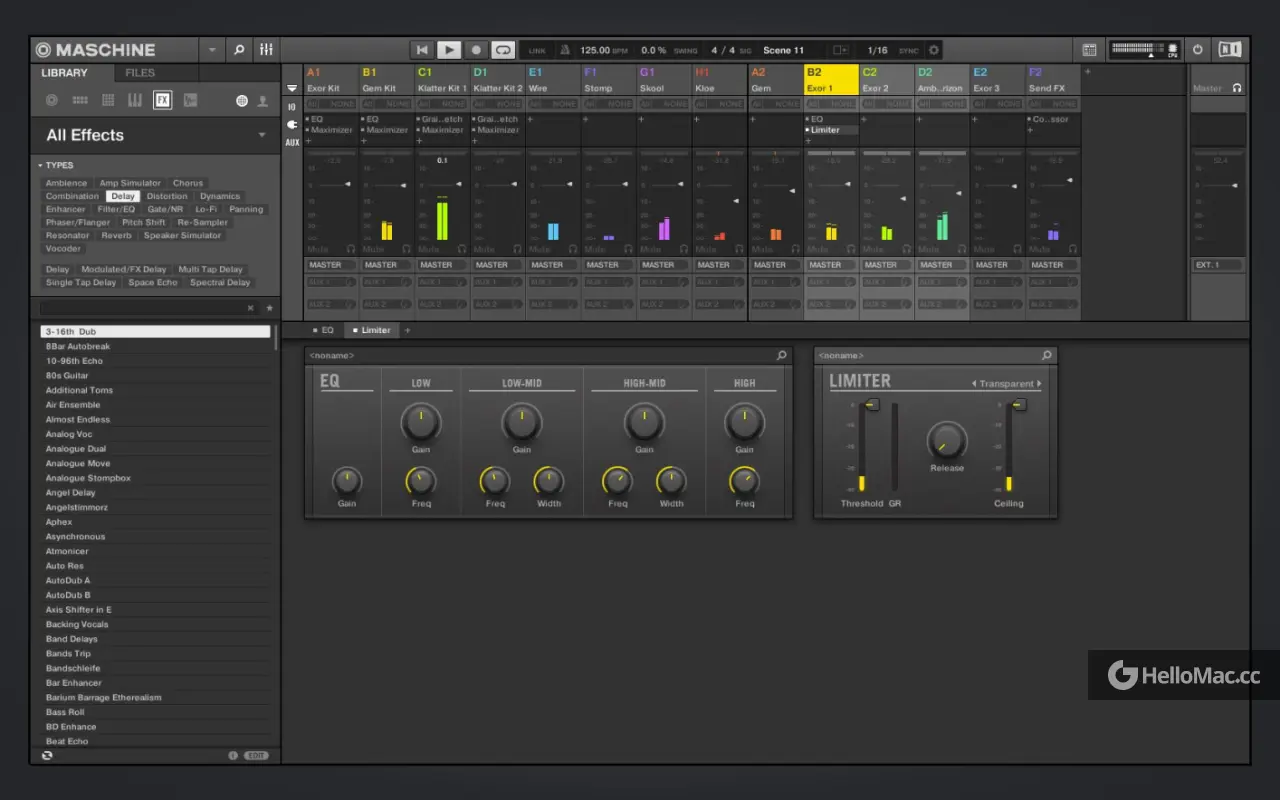Select Groups file type icon in library

pos(80,100)
